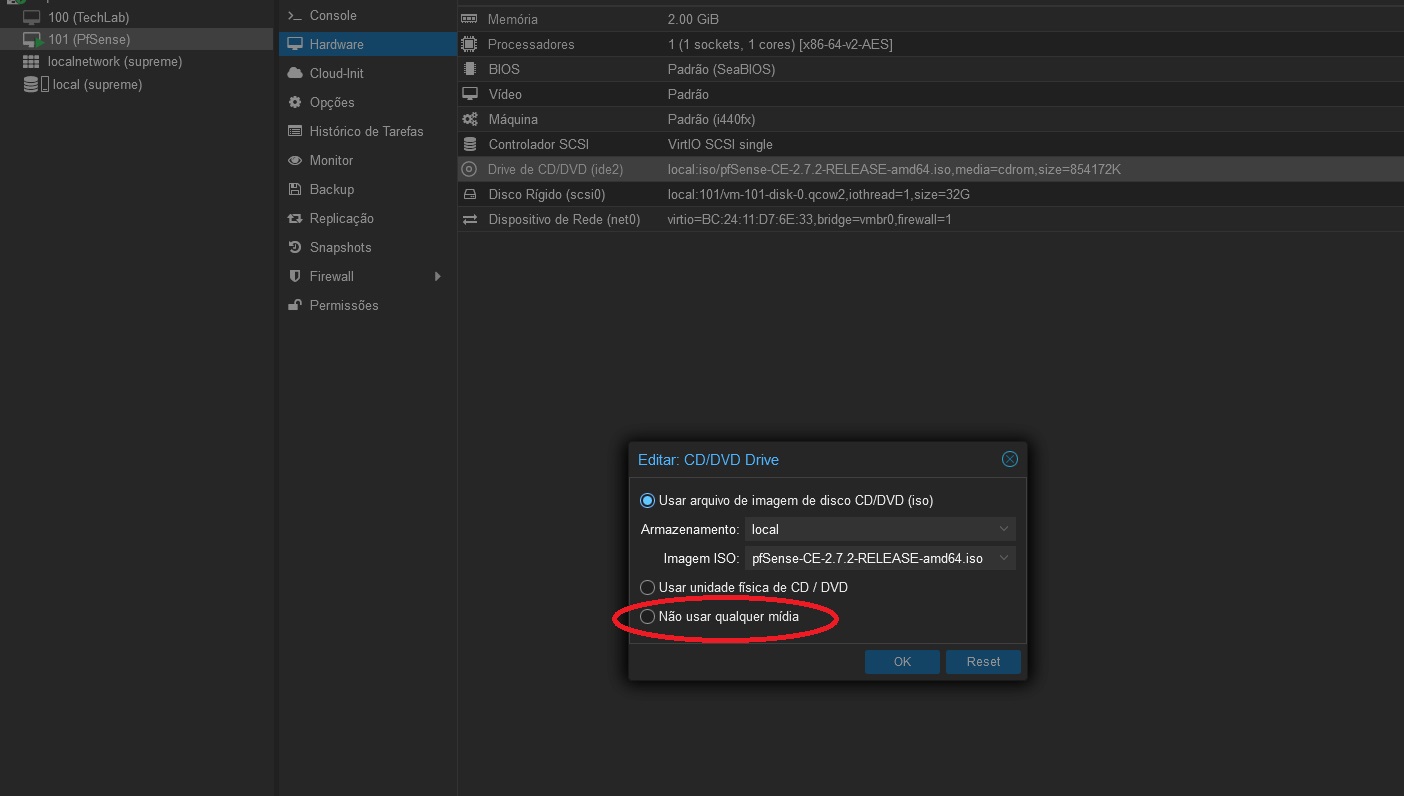Select 'local (supreme)' storage in tree
This screenshot has height=796, width=1404.
pos(97,85)
